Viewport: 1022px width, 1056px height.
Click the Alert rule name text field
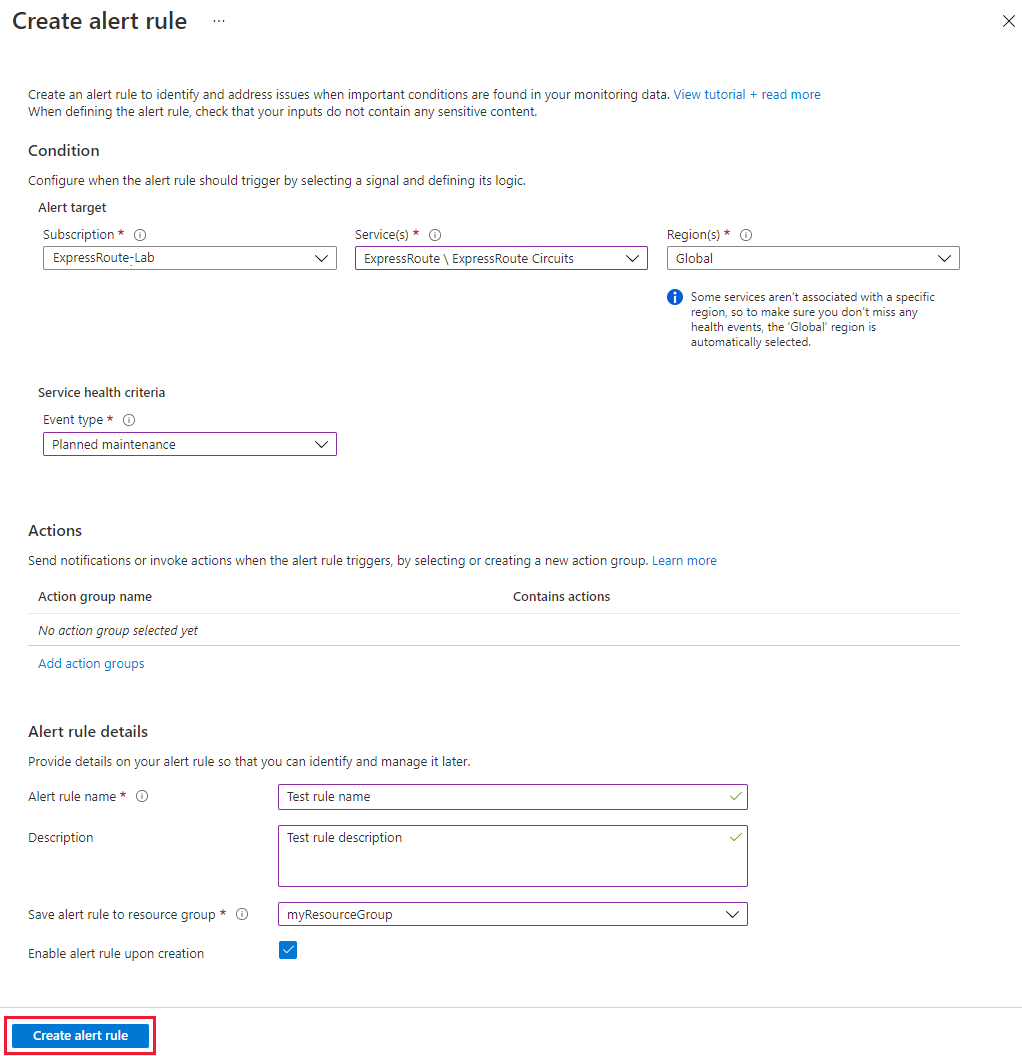[512, 797]
